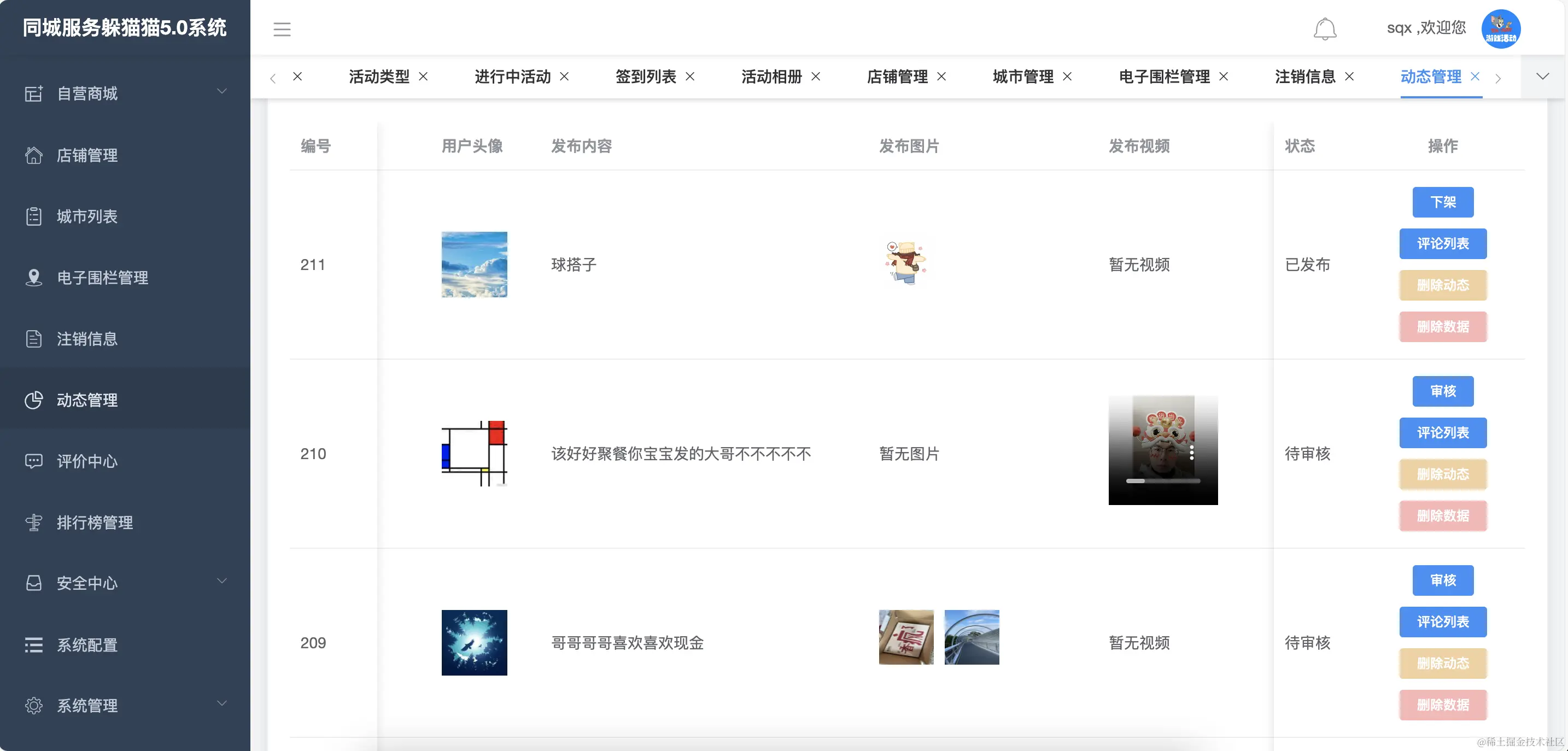
Task: Click the user avatar in the header
Action: click(1500, 28)
